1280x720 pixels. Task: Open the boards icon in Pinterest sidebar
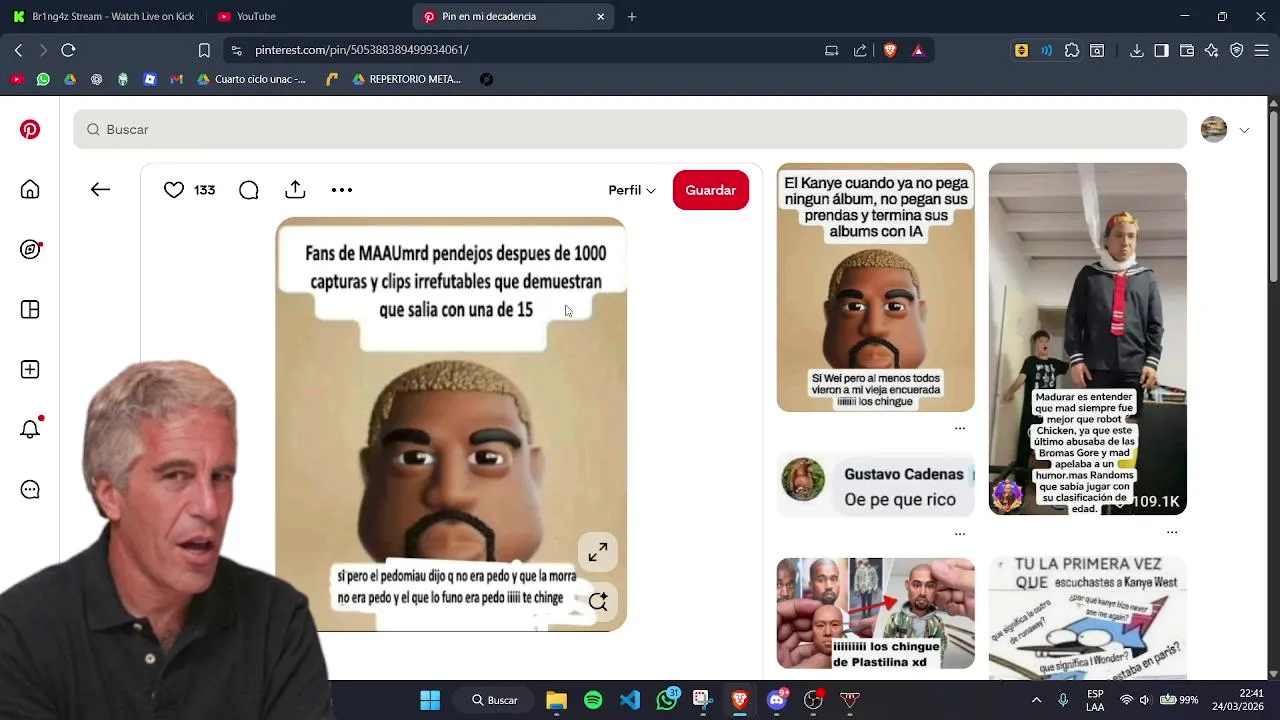point(30,310)
